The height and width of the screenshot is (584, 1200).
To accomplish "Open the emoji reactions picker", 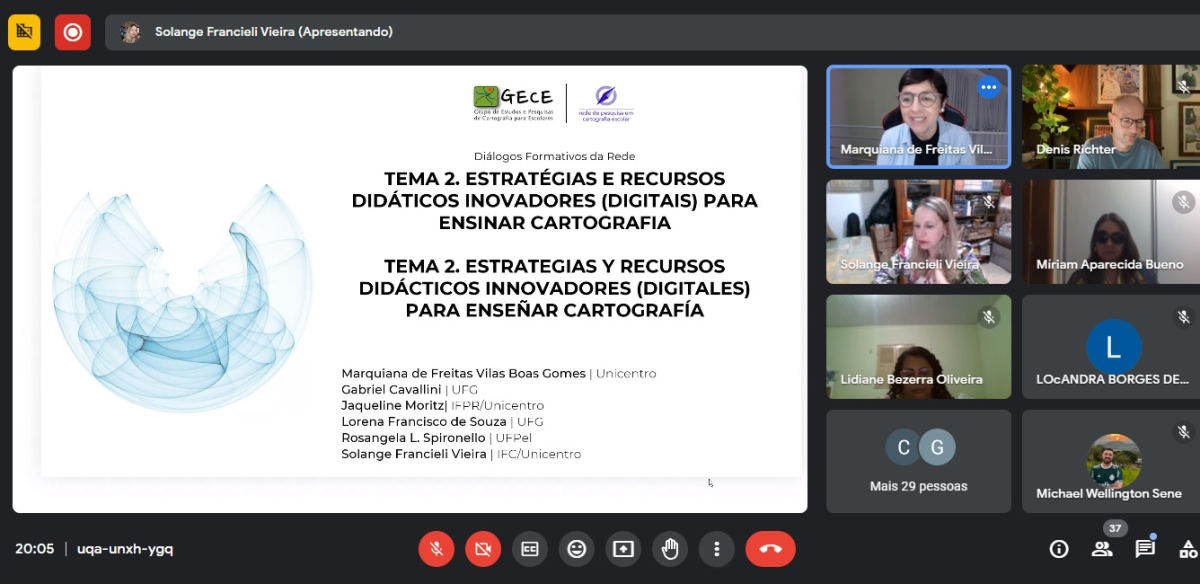I will pyautogui.click(x=576, y=549).
